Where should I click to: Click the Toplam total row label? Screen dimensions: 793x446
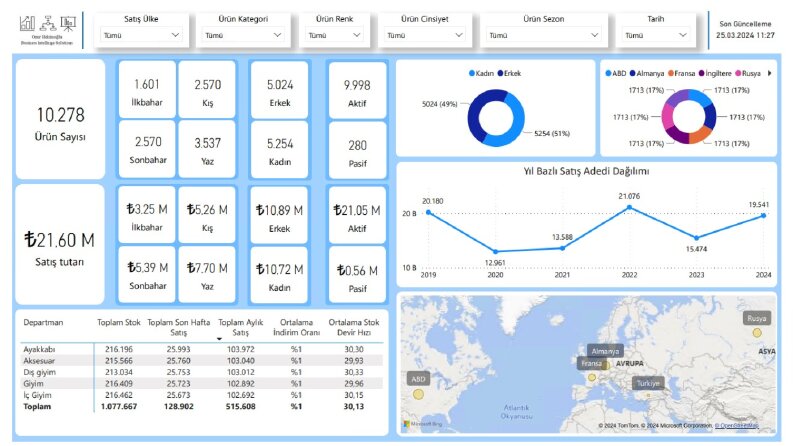click(37, 407)
